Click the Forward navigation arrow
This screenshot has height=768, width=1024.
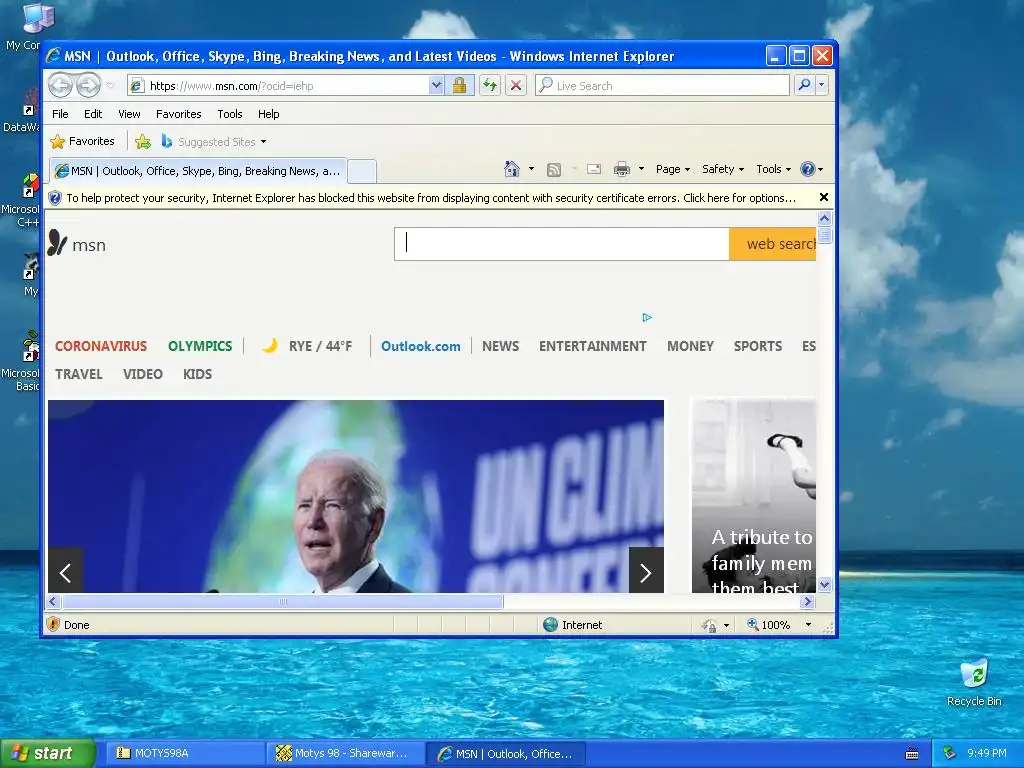pyautogui.click(x=89, y=86)
